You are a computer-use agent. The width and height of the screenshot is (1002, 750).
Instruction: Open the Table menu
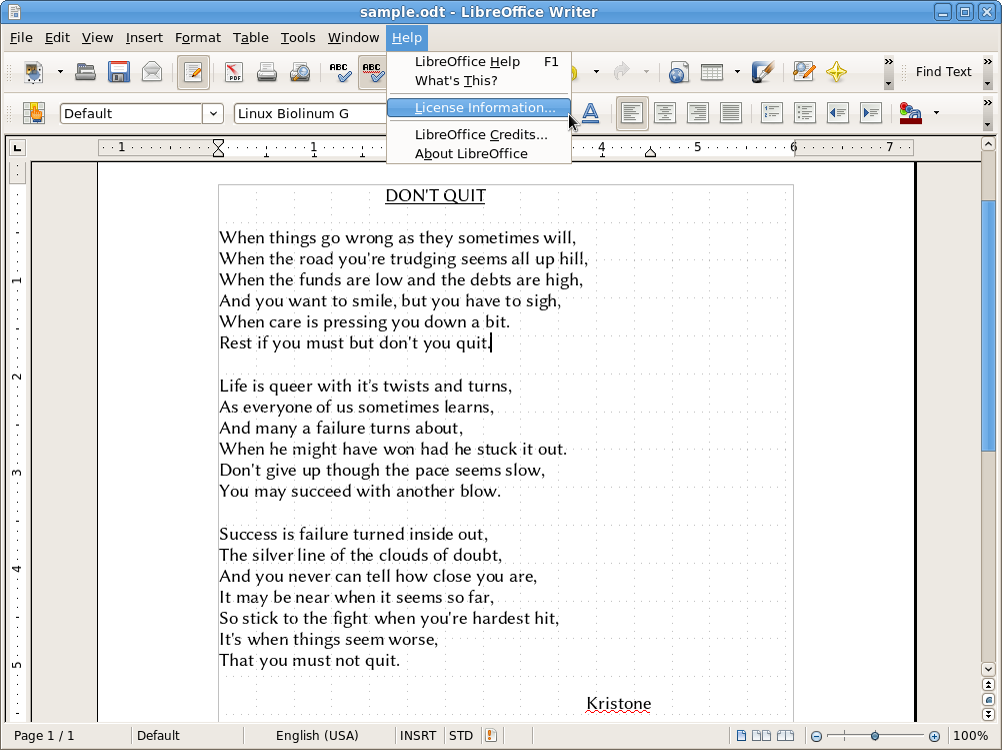(250, 37)
